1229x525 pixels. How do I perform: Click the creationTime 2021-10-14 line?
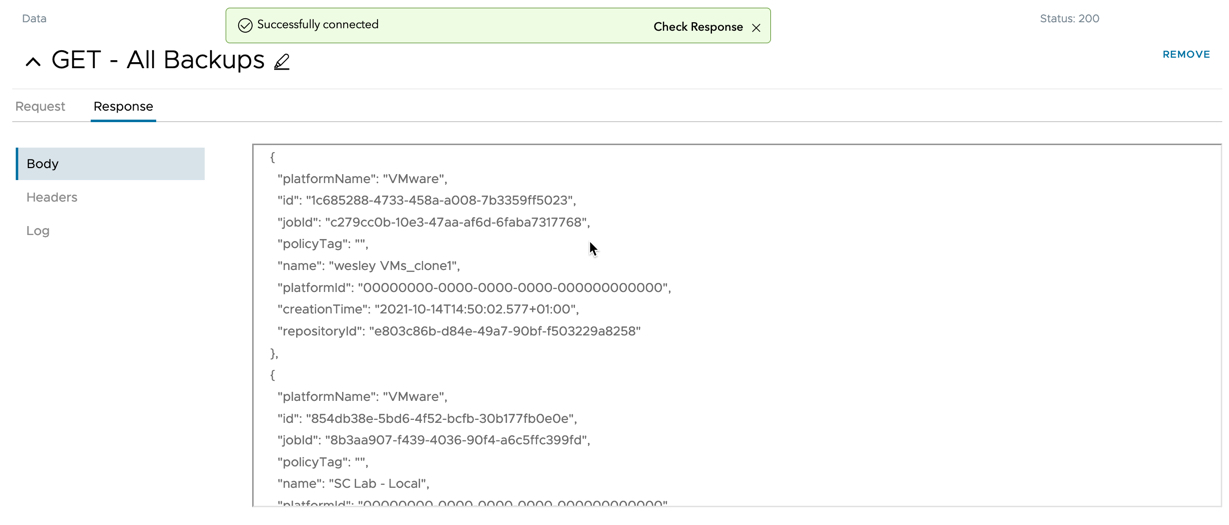428,309
